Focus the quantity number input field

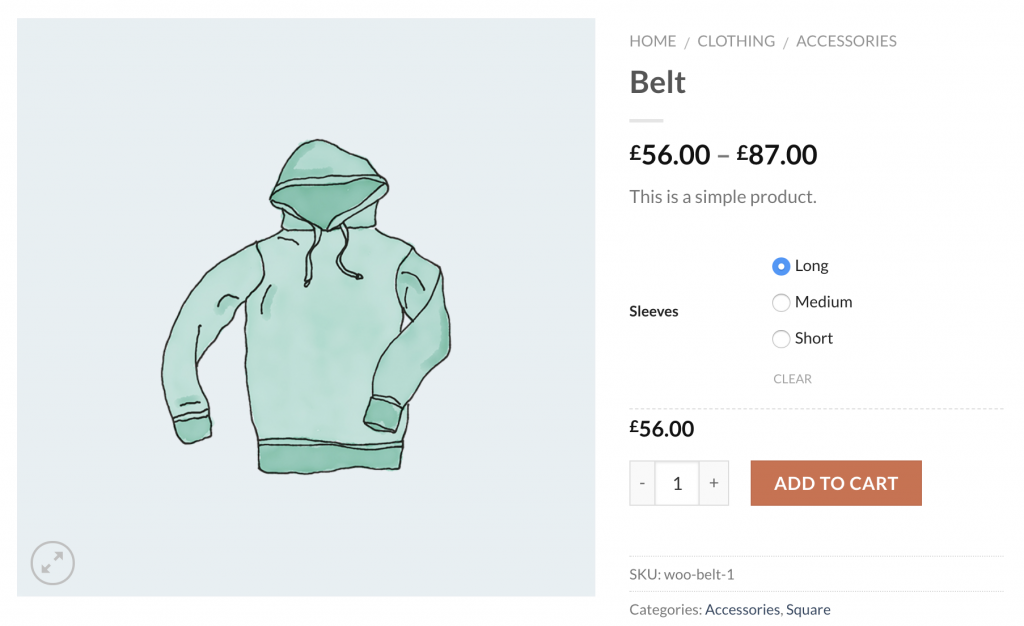point(677,483)
